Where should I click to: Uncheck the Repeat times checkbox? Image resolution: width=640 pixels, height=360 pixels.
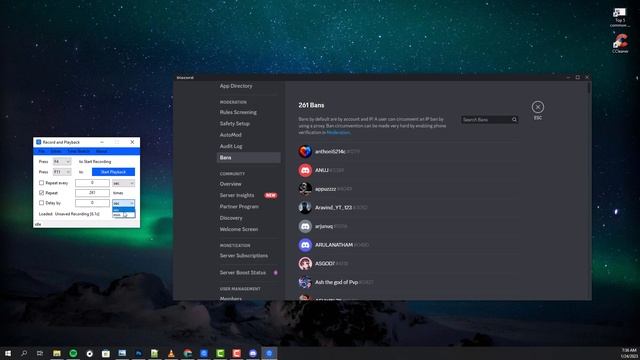(41, 193)
